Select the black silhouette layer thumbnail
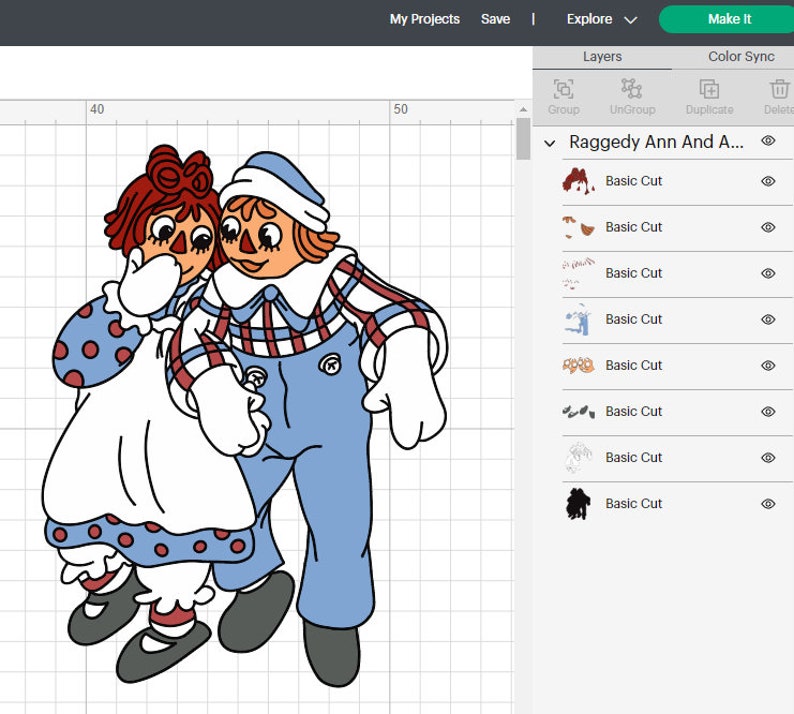 pyautogui.click(x=578, y=504)
